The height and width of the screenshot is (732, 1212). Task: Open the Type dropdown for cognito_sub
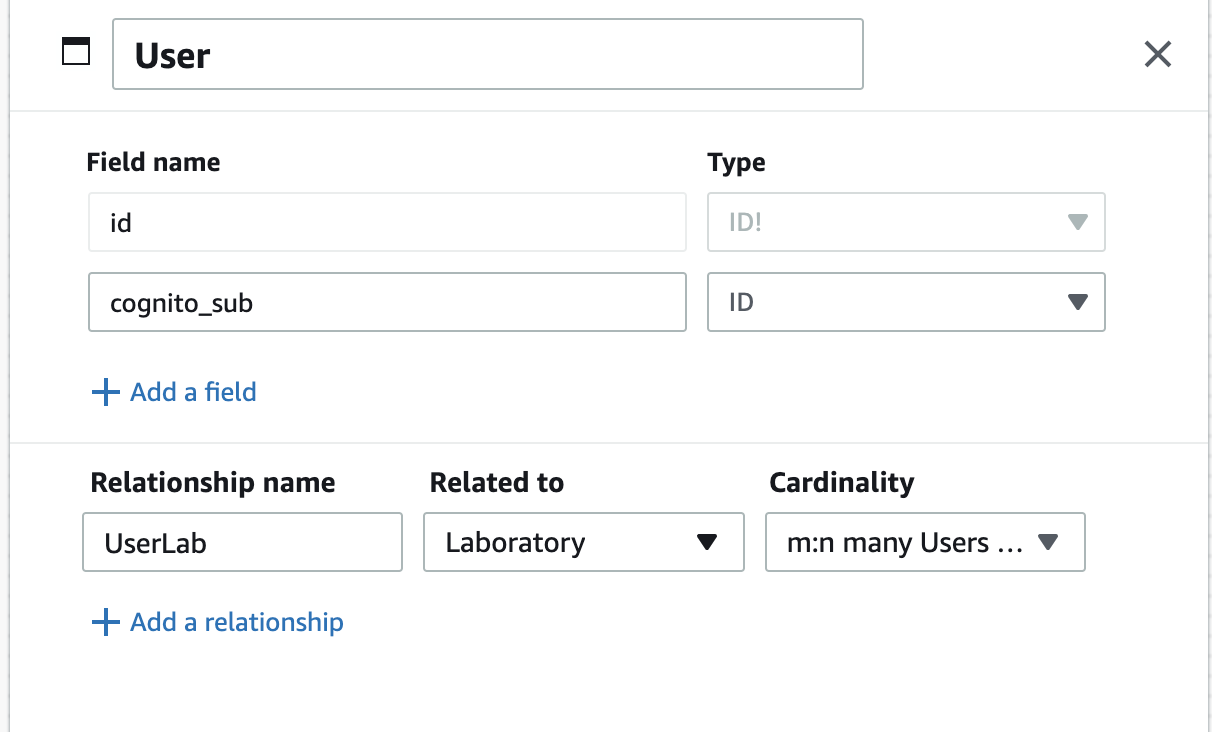[x=905, y=302]
